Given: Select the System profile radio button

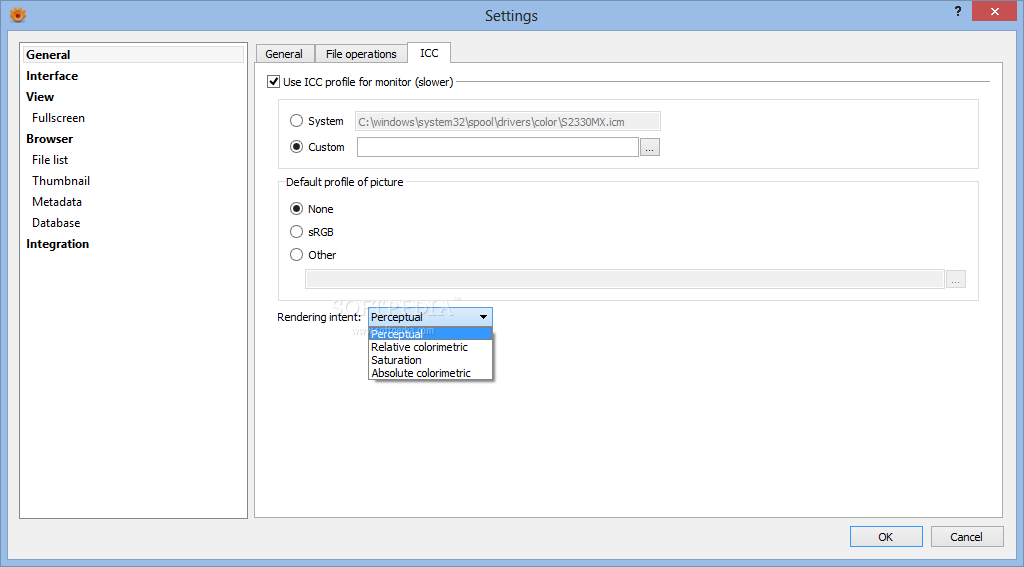Looking at the screenshot, I should [296, 121].
